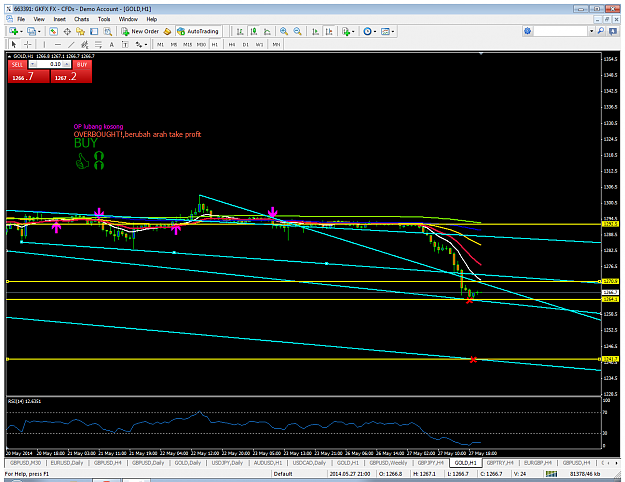
Task: Select the Vertical Line drawing tool
Action: (x=44, y=44)
